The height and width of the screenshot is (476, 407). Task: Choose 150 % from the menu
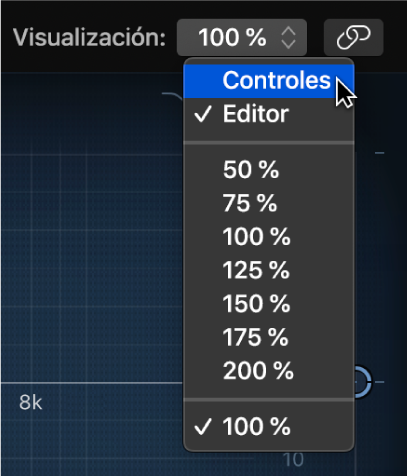[x=269, y=304]
